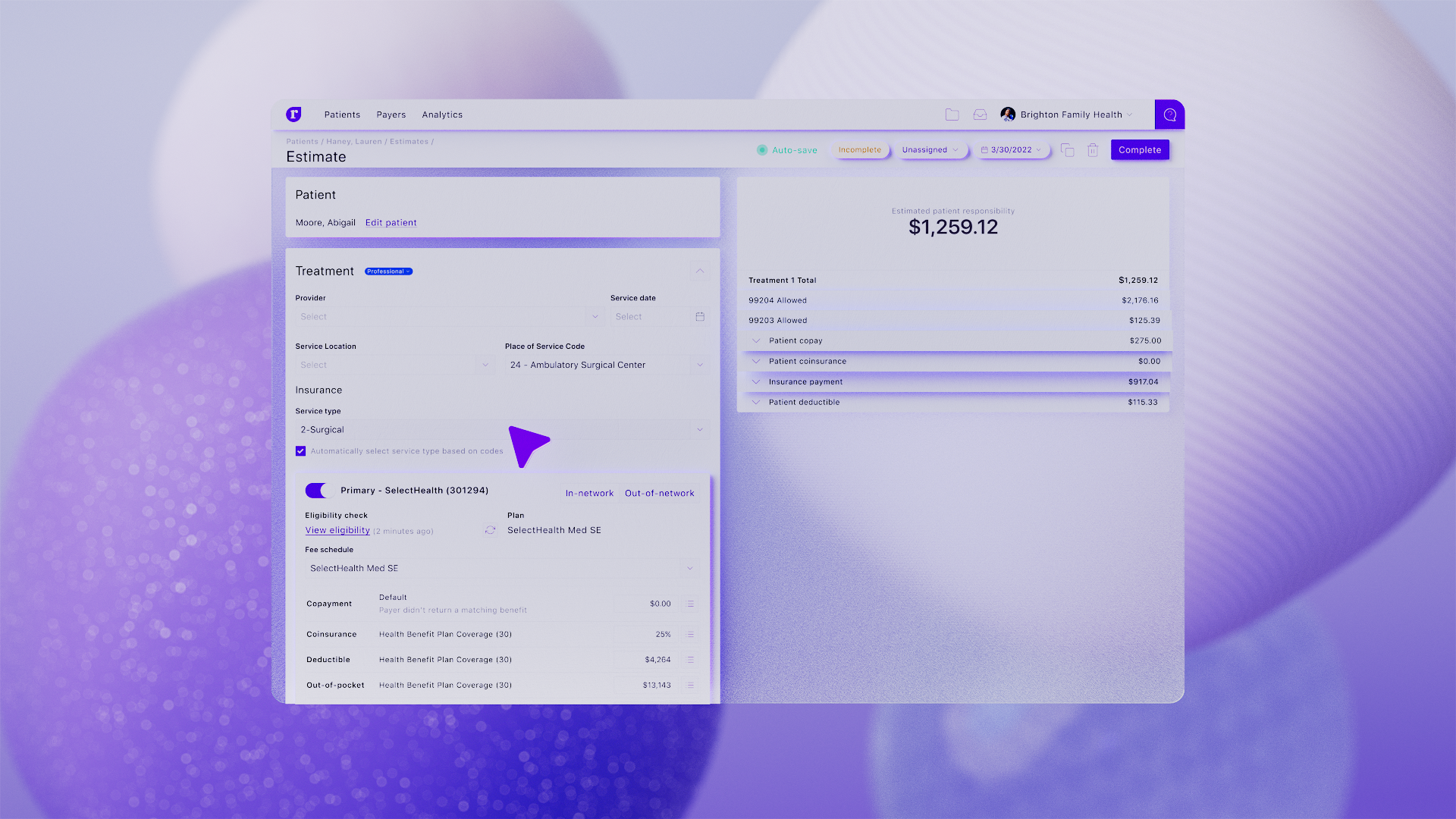Click the 99204 Allowed row

[953, 300]
